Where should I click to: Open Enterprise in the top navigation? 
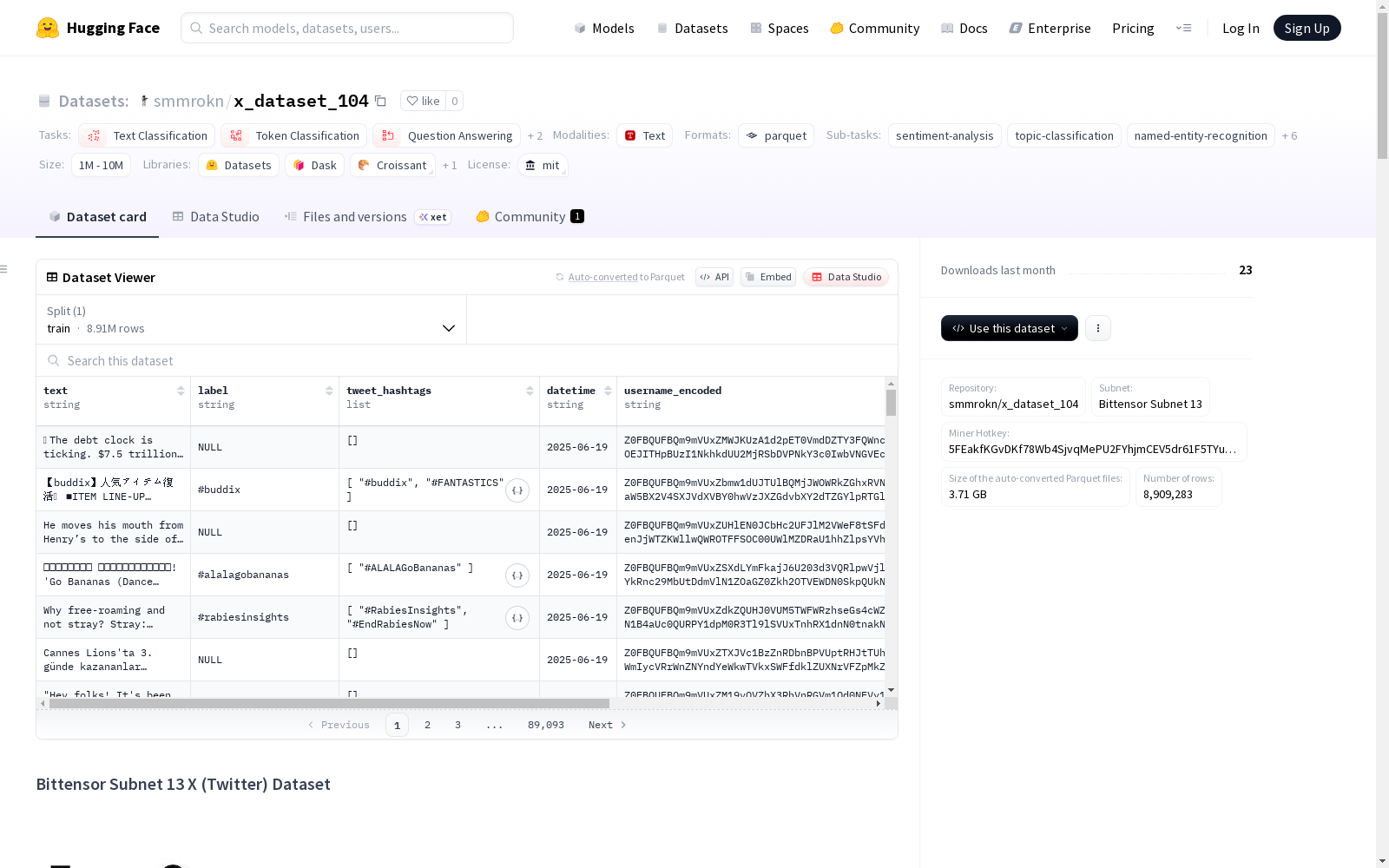click(1050, 29)
